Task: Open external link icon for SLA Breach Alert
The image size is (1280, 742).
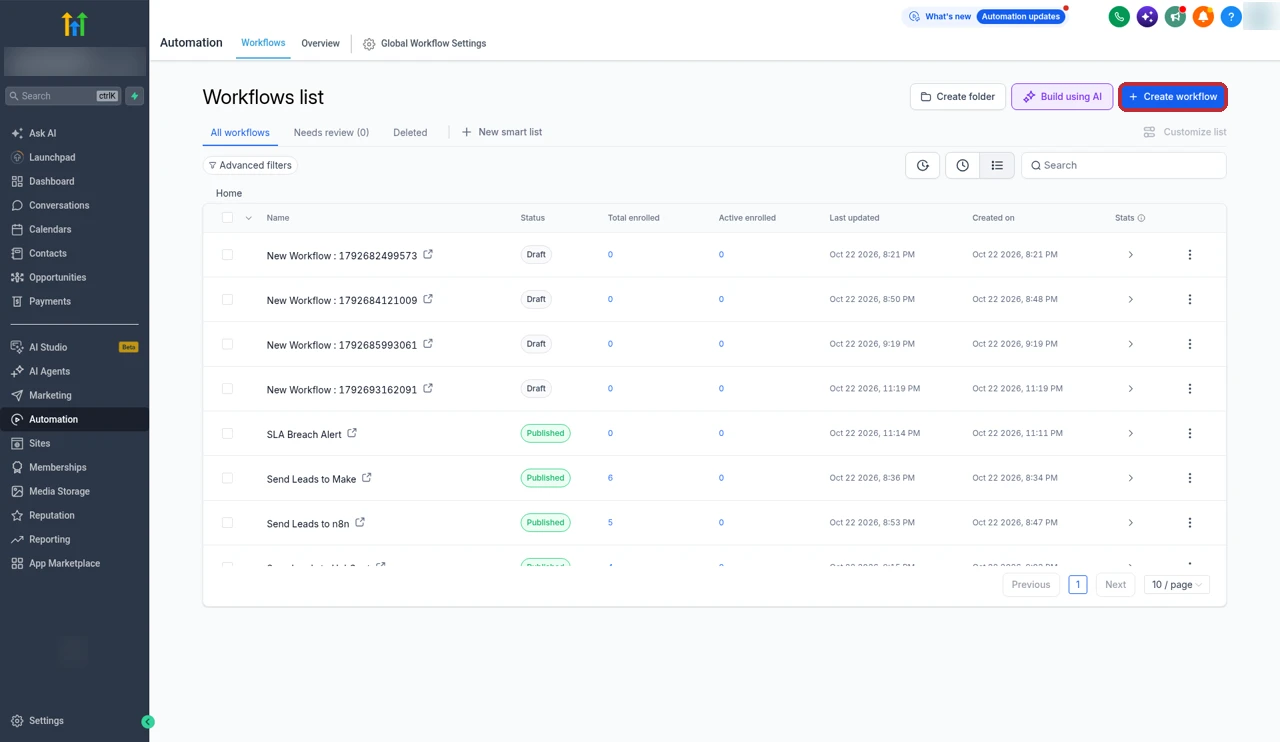Action: tap(352, 434)
